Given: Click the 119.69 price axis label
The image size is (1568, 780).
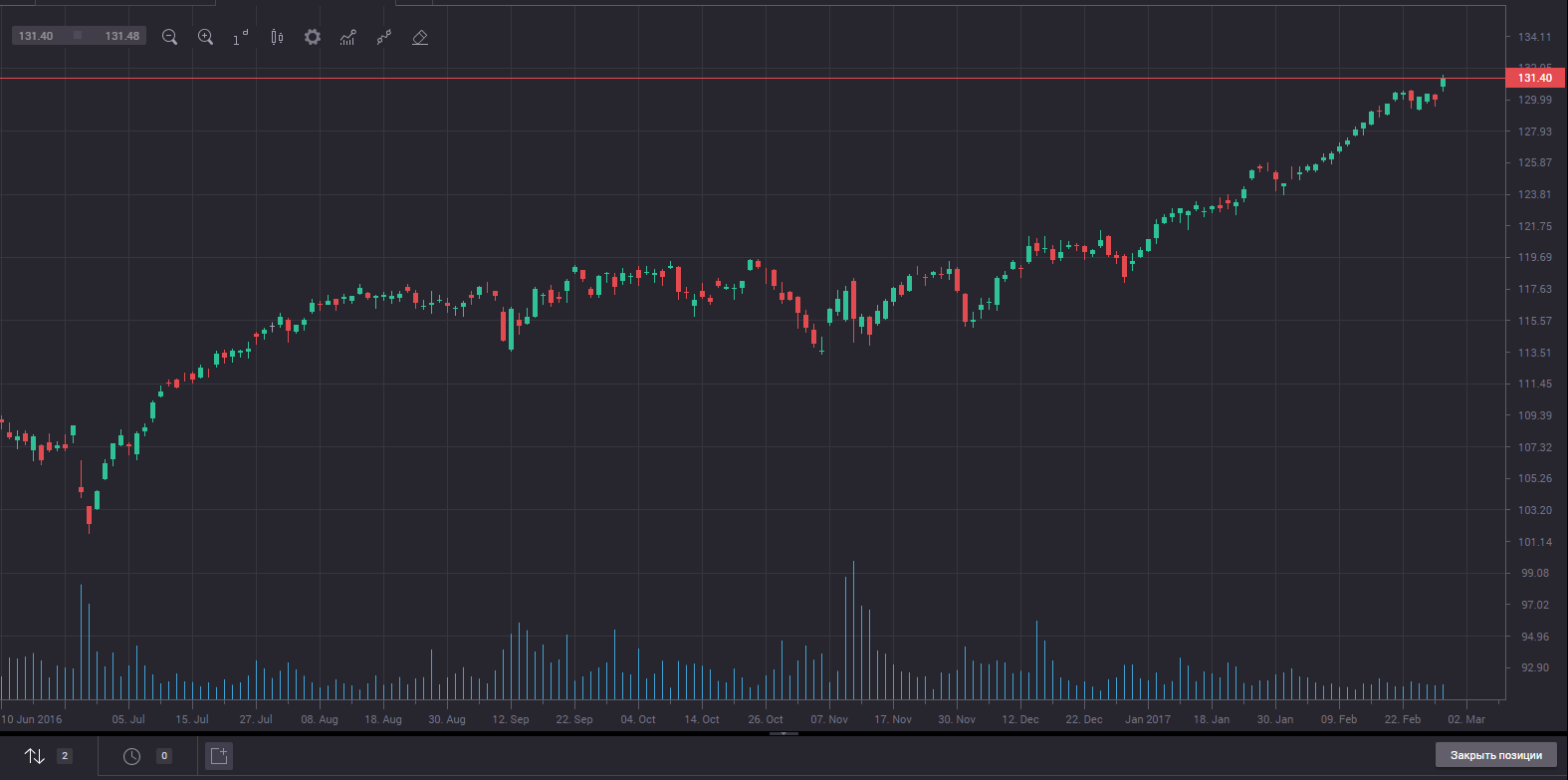Looking at the screenshot, I should [x=1535, y=257].
